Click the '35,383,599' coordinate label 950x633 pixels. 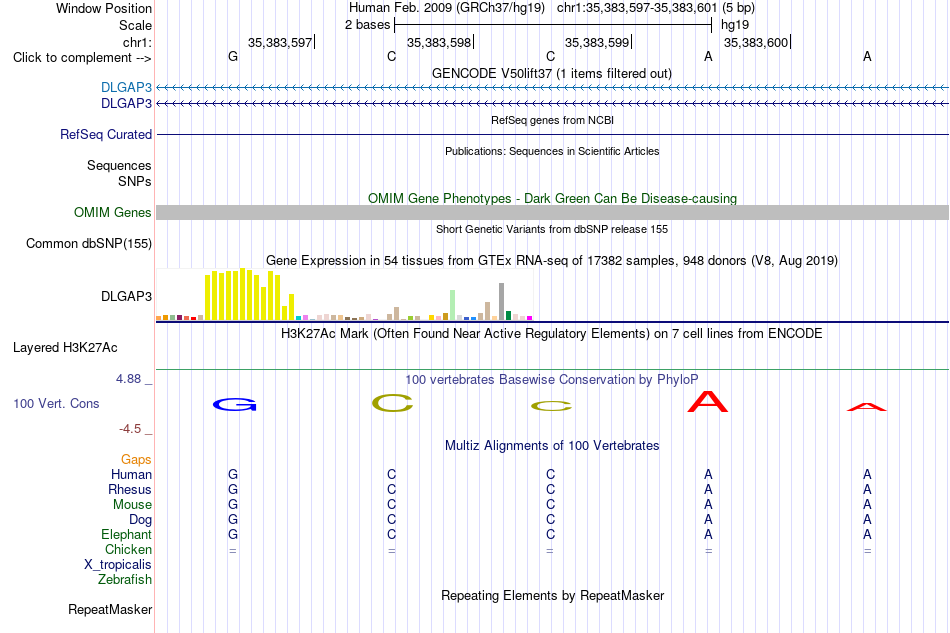pos(597,42)
